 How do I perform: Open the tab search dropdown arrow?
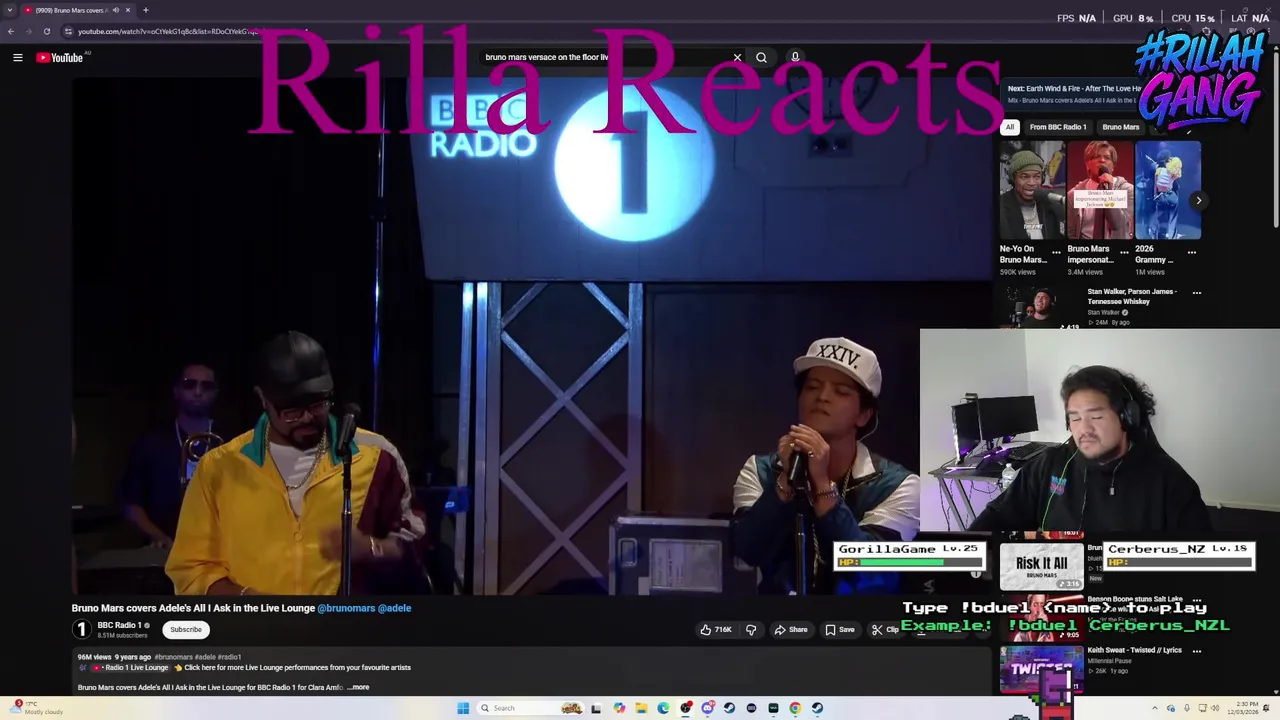coord(10,10)
